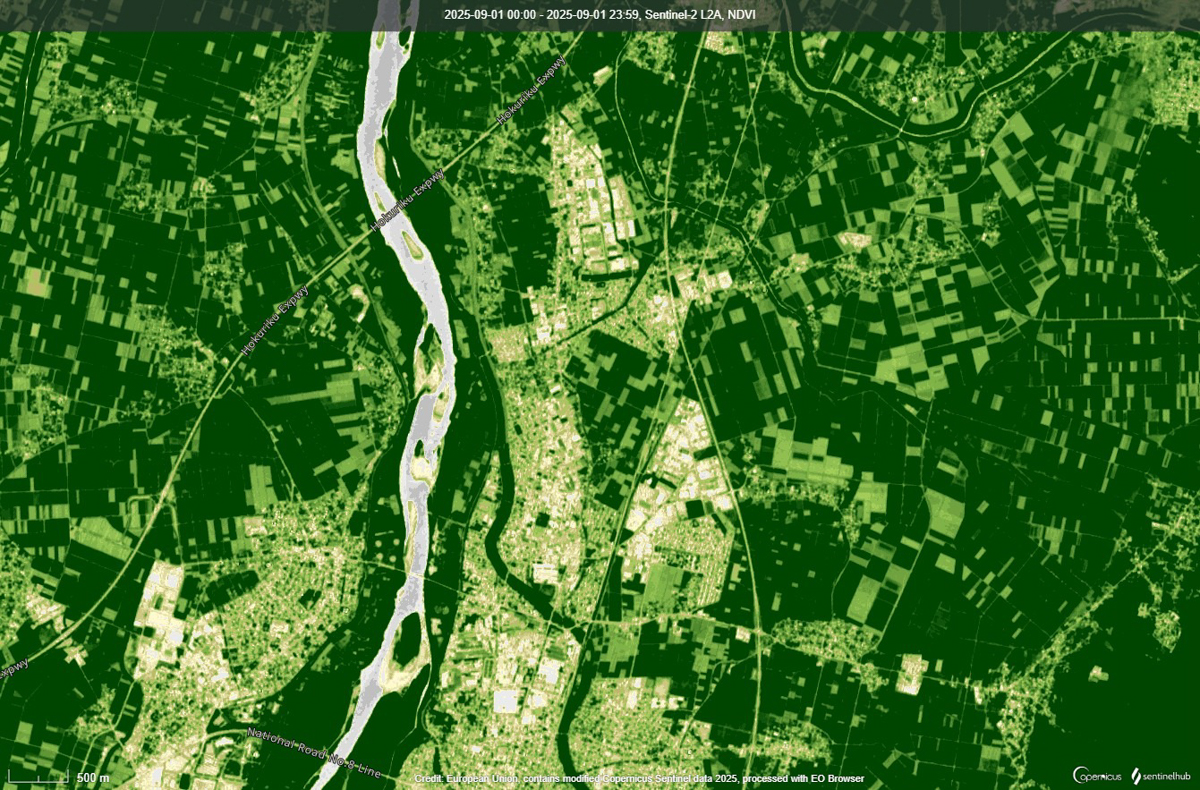Click the 500 m scale bar
The width and height of the screenshot is (1200, 790).
(59, 776)
